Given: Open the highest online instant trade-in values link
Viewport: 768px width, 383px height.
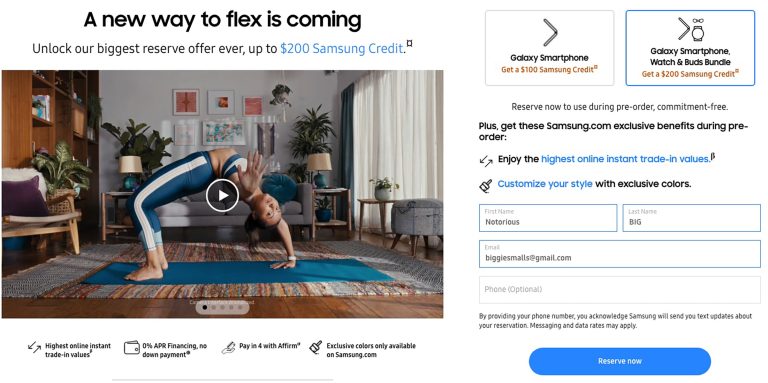Looking at the screenshot, I should [x=625, y=159].
